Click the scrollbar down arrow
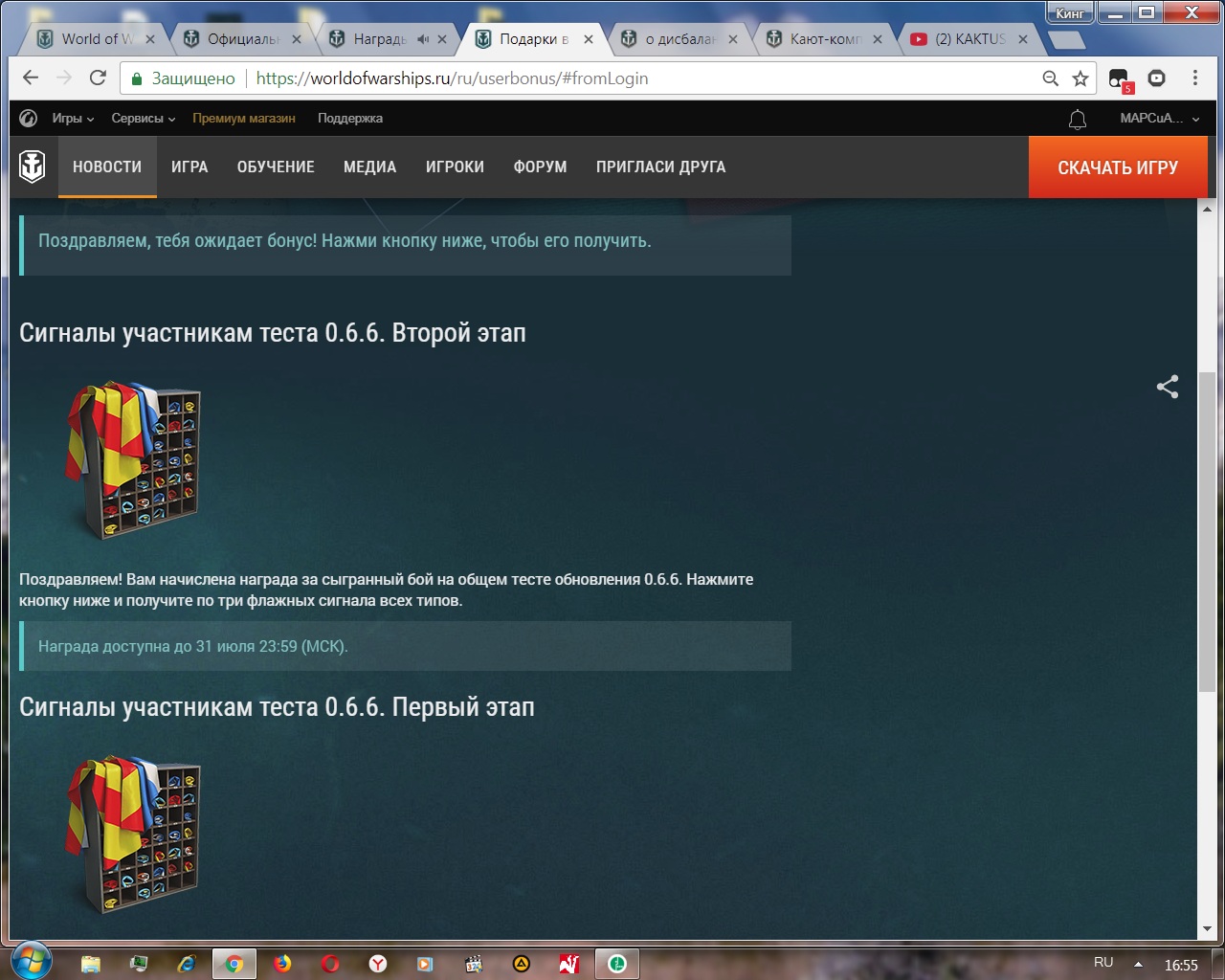 pos(1207,928)
